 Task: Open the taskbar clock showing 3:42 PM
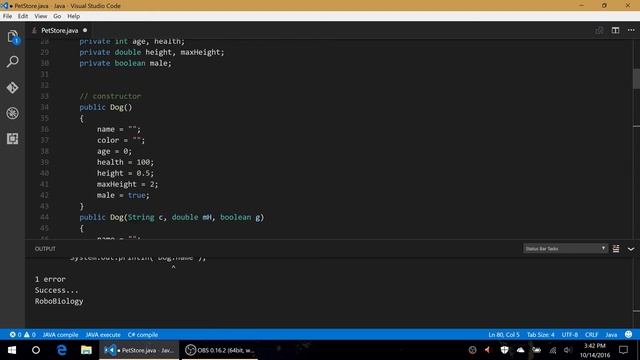point(595,350)
